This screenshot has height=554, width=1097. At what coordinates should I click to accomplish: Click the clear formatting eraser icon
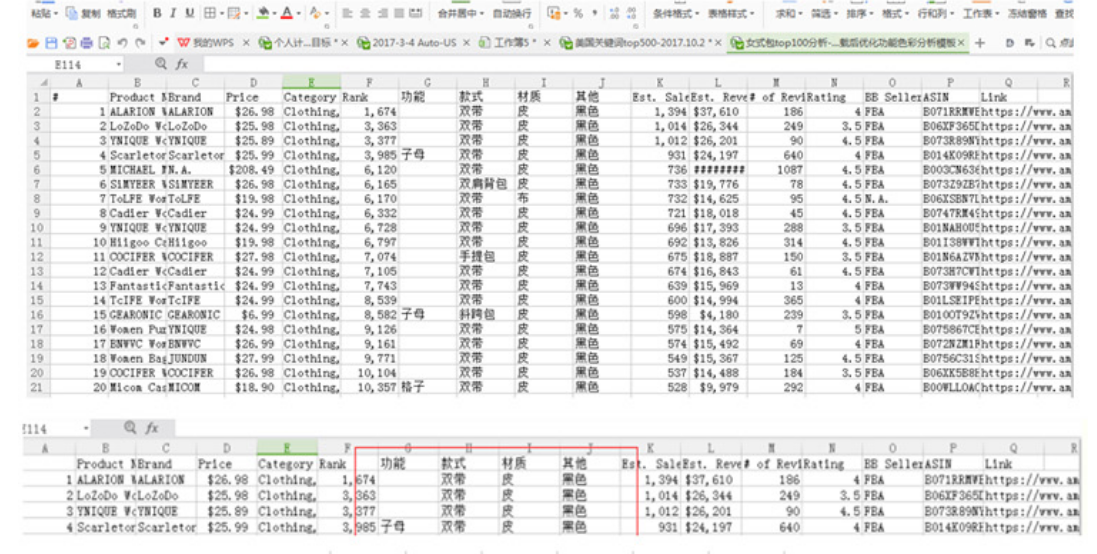[315, 13]
